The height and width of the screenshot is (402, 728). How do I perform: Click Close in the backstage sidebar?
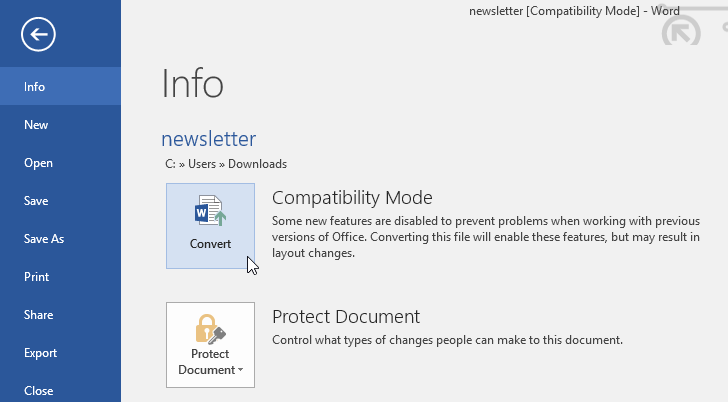(x=38, y=391)
